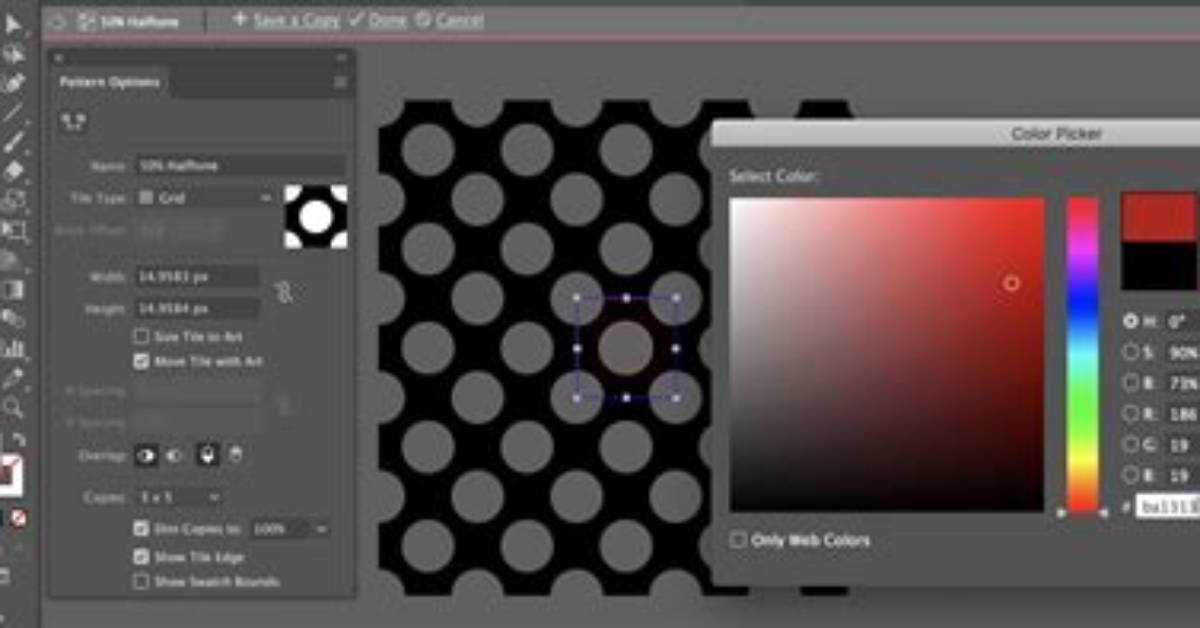Click the tile preview thumbnail in Pattern Options
Viewport: 1200px width, 628px height.
click(x=316, y=217)
